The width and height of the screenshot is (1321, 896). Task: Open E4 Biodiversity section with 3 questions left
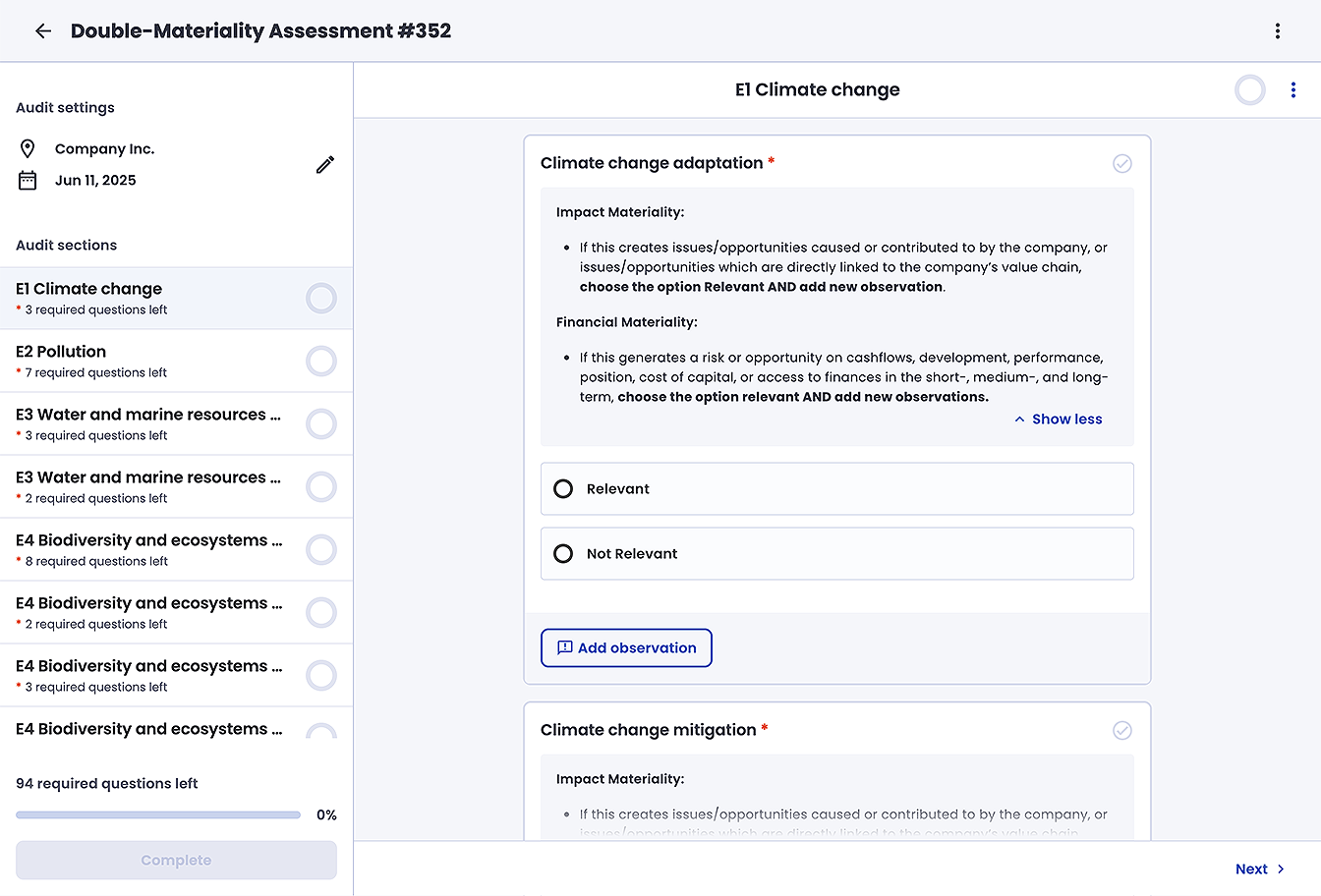[x=176, y=675]
